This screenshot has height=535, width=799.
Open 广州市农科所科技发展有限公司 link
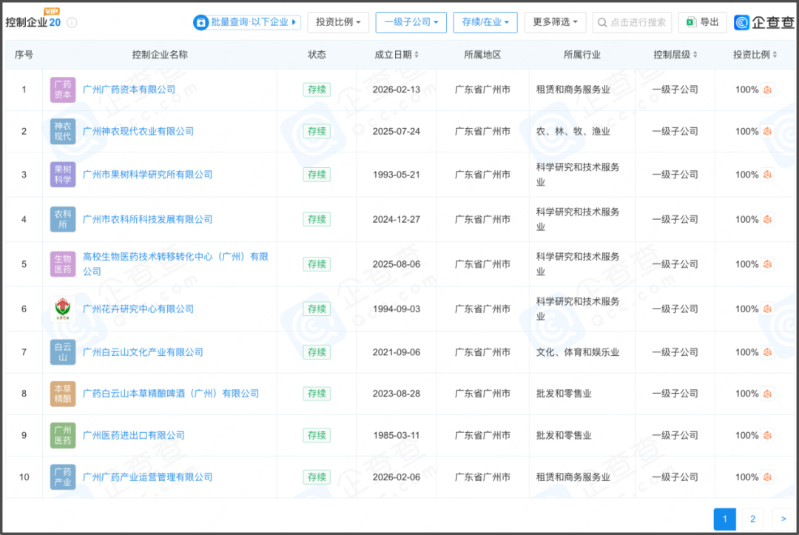click(147, 220)
